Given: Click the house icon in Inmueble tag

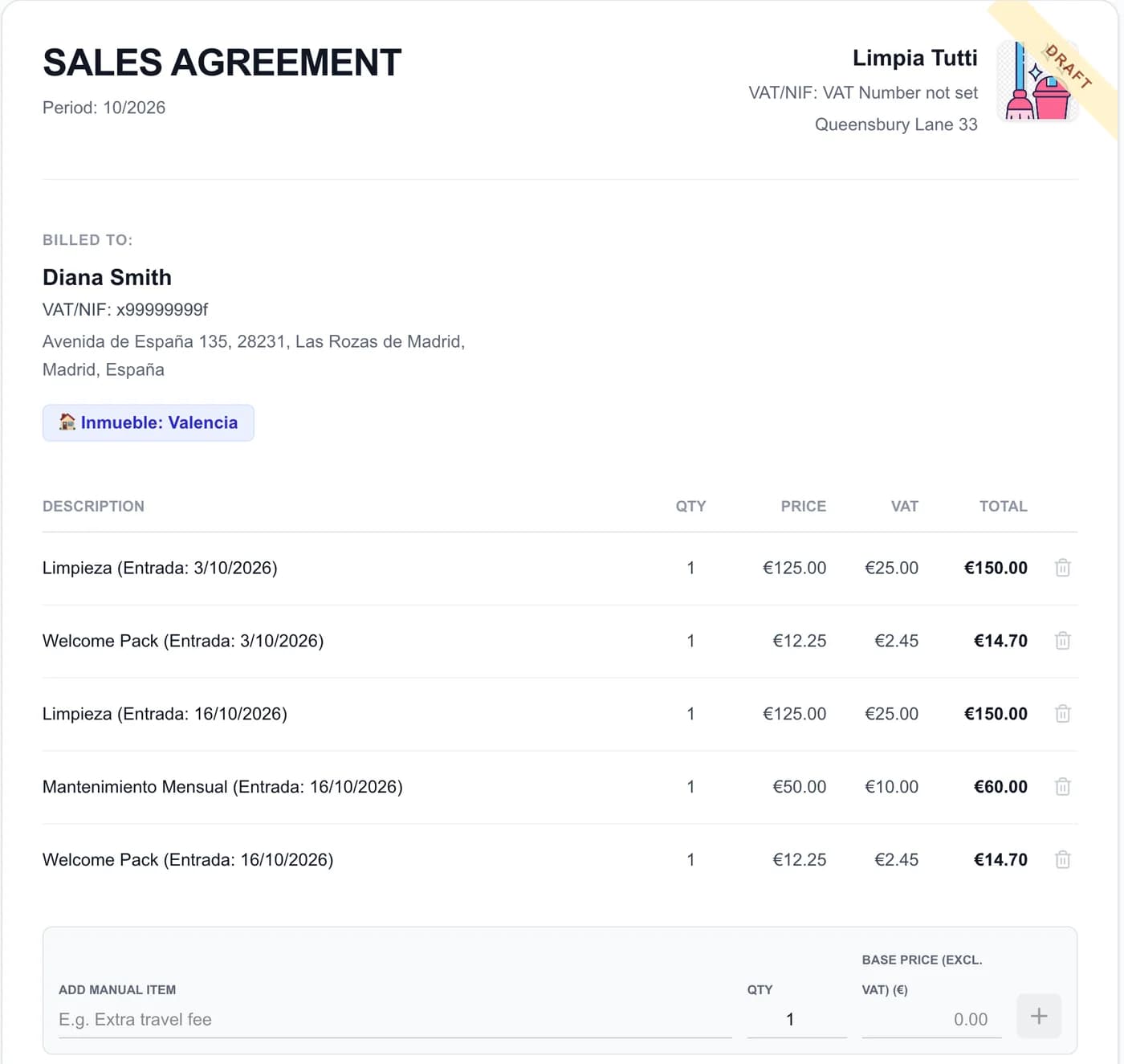Looking at the screenshot, I should [67, 422].
